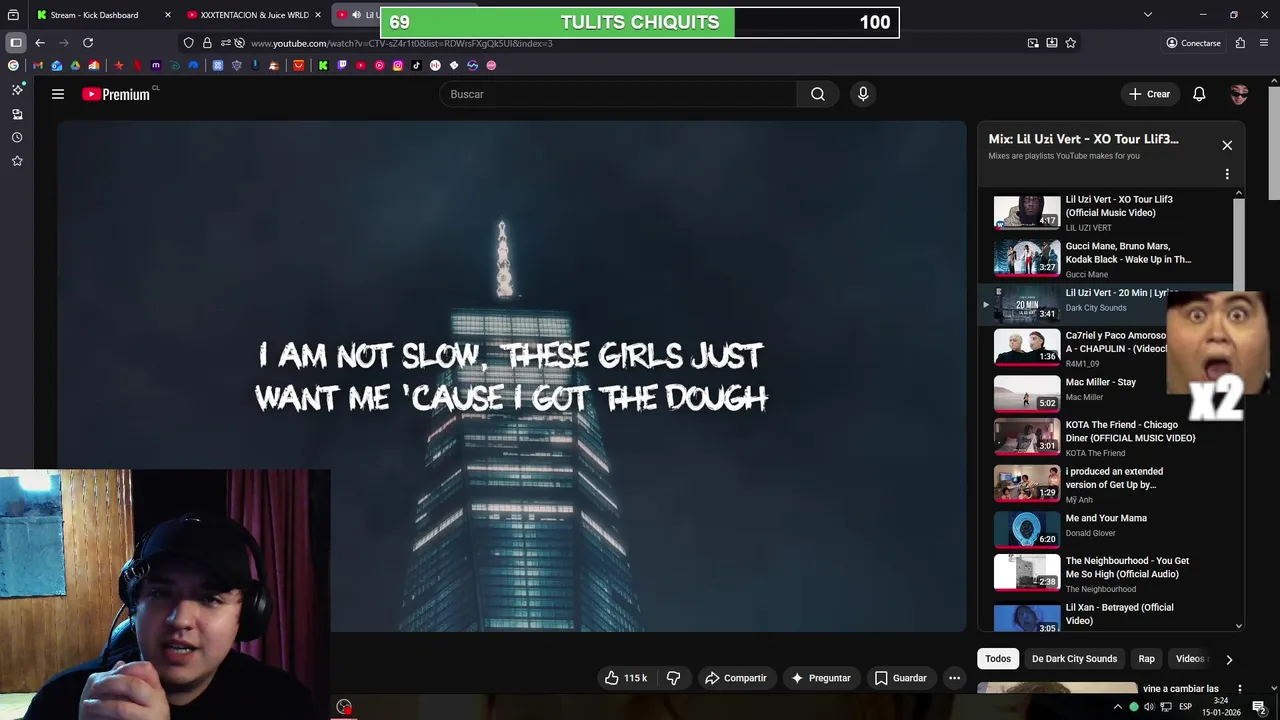This screenshot has height=720, width=1280.
Task: Open sidebar history clock icon
Action: (x=17, y=137)
